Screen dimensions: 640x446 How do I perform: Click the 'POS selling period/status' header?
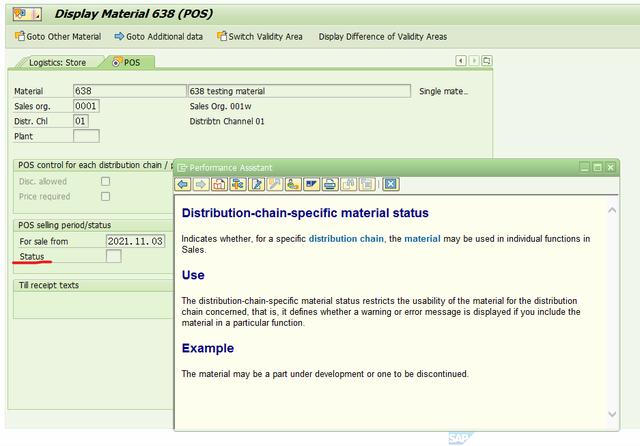tap(64, 225)
